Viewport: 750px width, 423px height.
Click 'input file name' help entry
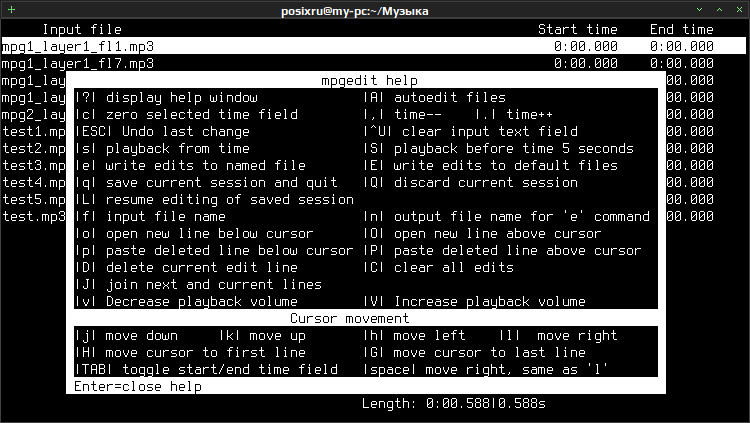tap(150, 216)
